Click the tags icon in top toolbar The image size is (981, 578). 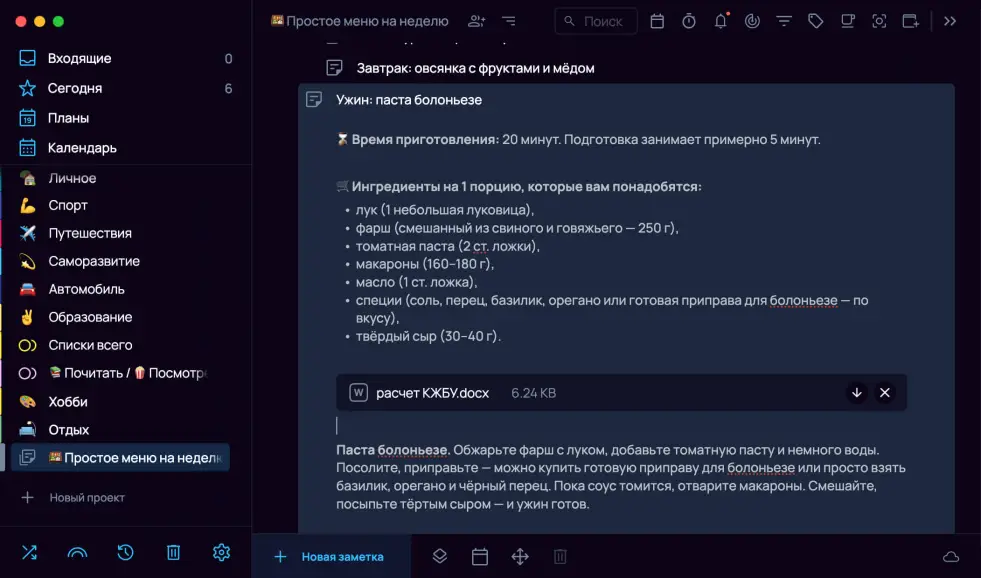tap(816, 21)
